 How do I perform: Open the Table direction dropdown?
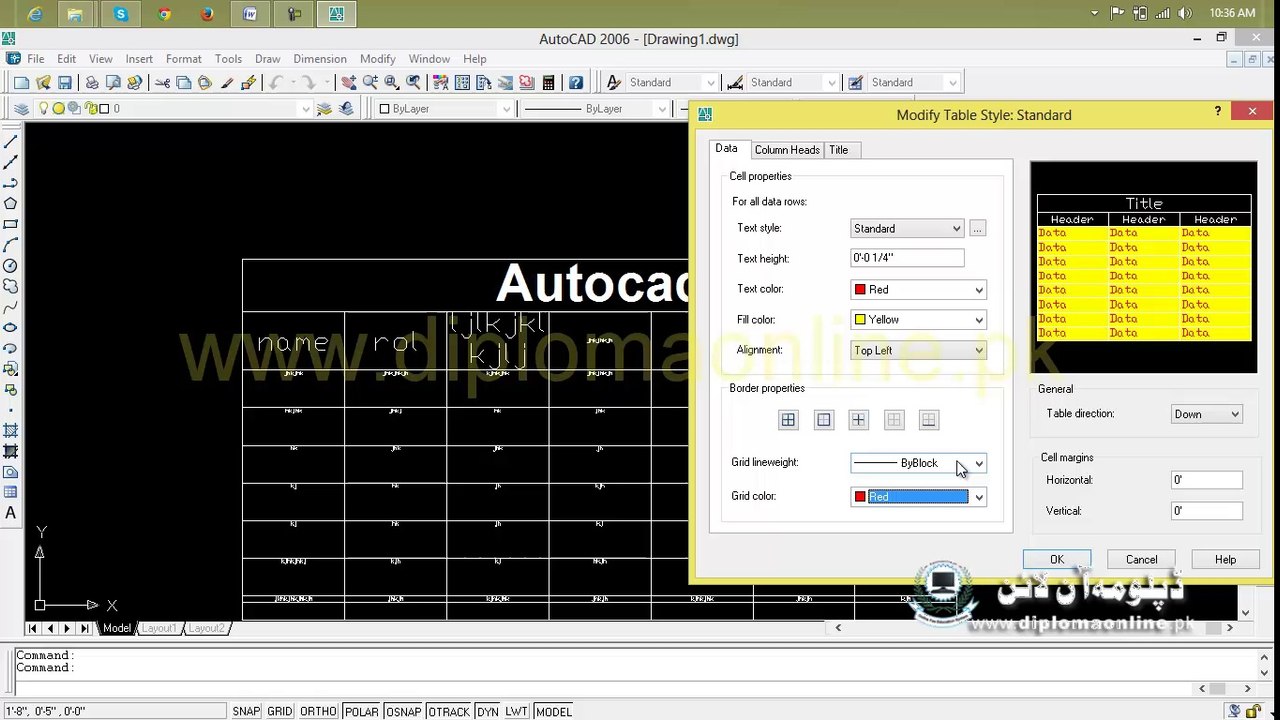(x=1206, y=414)
